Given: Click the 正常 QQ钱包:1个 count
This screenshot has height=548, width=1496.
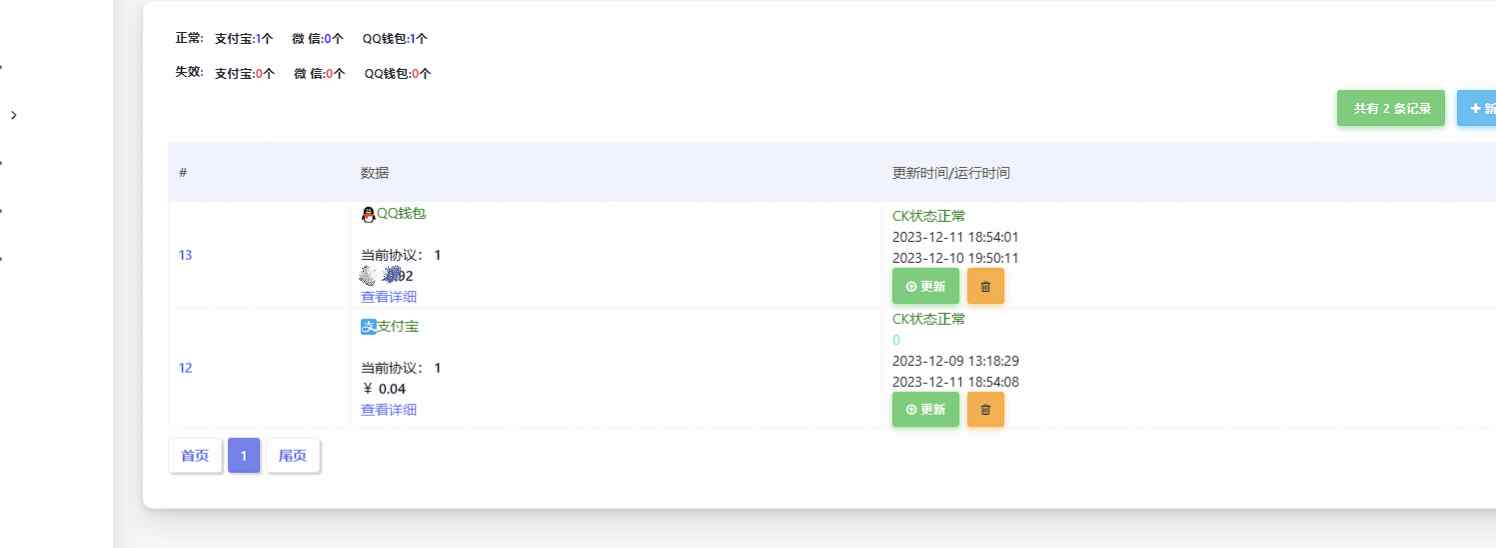Looking at the screenshot, I should coord(395,39).
